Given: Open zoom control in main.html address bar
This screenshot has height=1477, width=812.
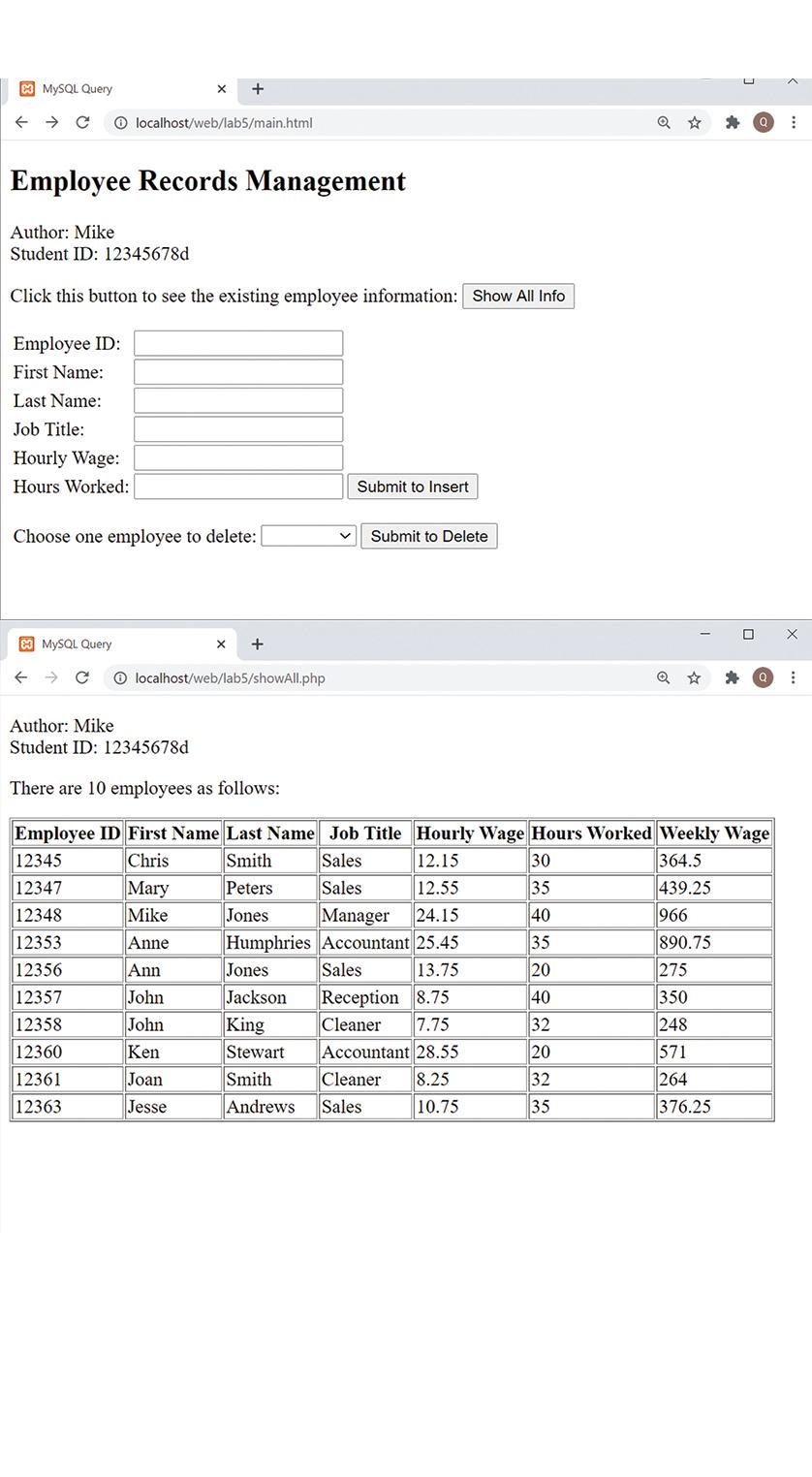Looking at the screenshot, I should [x=664, y=123].
